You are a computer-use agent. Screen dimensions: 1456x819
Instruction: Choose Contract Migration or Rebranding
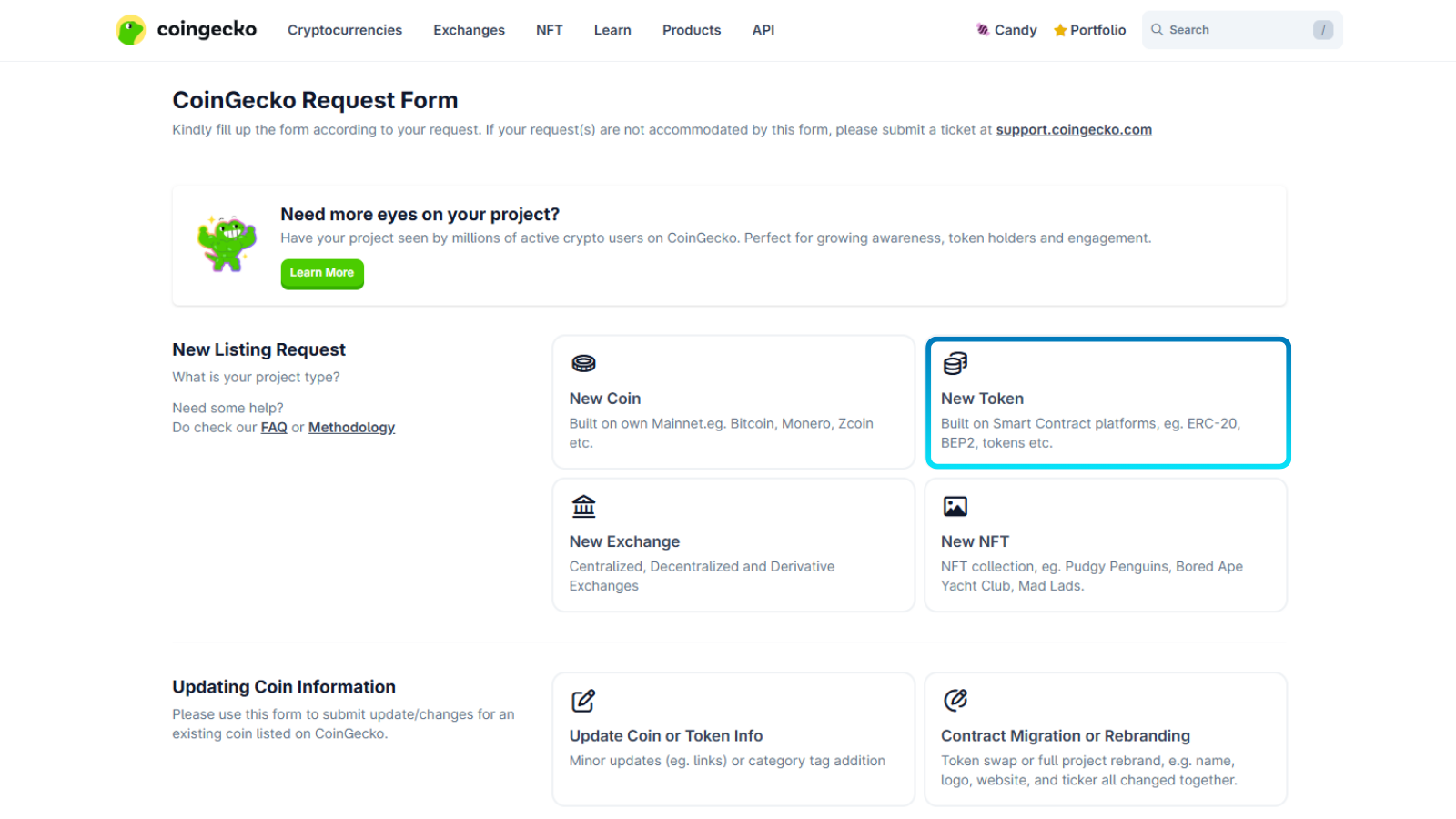[x=1066, y=736]
